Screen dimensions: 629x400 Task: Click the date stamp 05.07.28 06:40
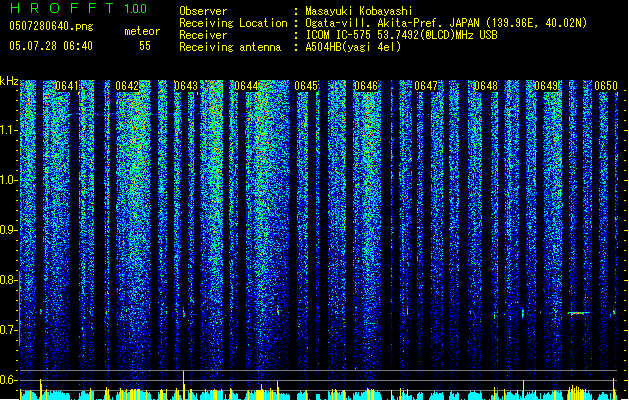tap(51, 46)
